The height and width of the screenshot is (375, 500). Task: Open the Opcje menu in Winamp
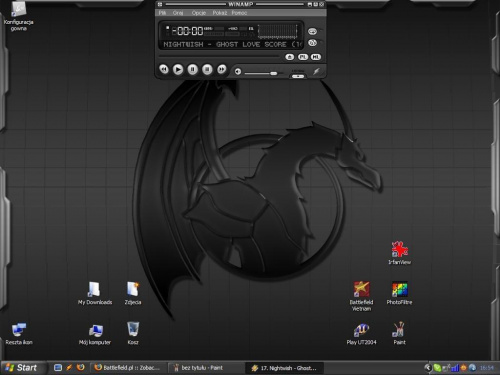click(x=199, y=13)
